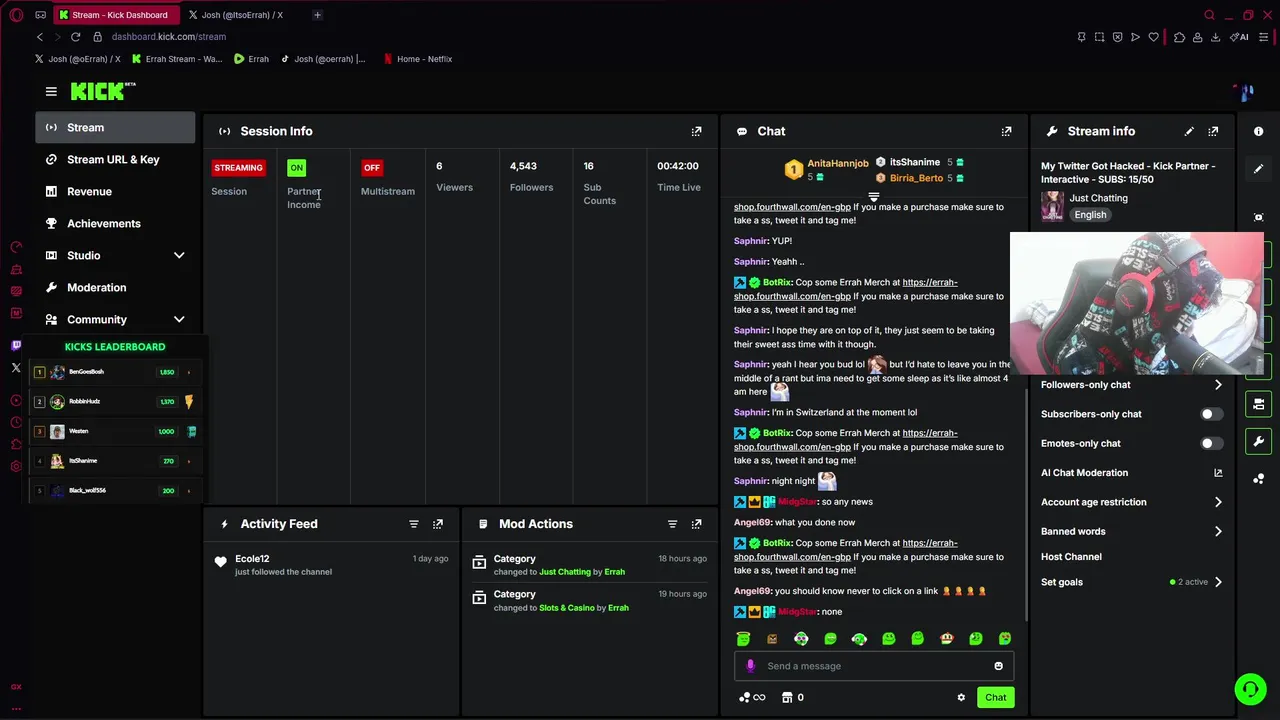Click the OFF Multistream status badge
1280x720 pixels.
[372, 168]
